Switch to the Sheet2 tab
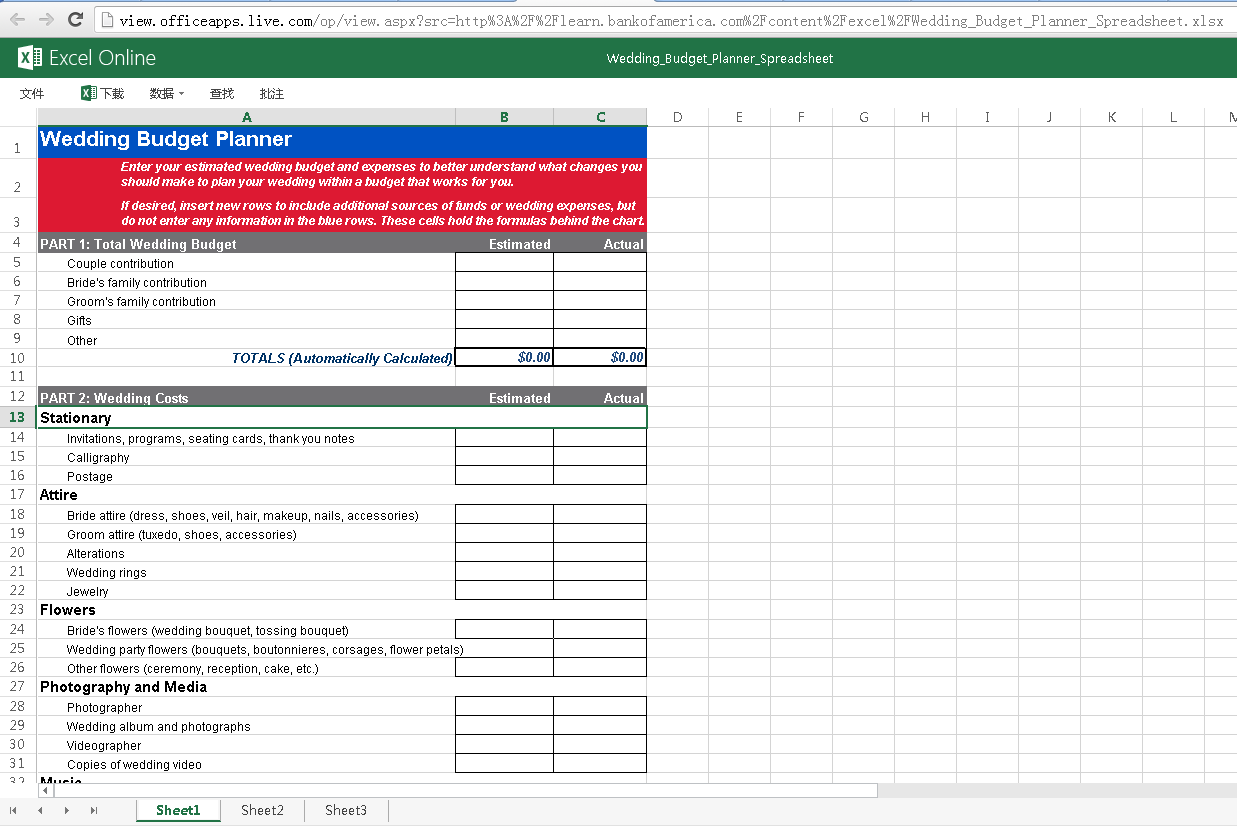Screen dimensions: 1237x828 tap(262, 810)
